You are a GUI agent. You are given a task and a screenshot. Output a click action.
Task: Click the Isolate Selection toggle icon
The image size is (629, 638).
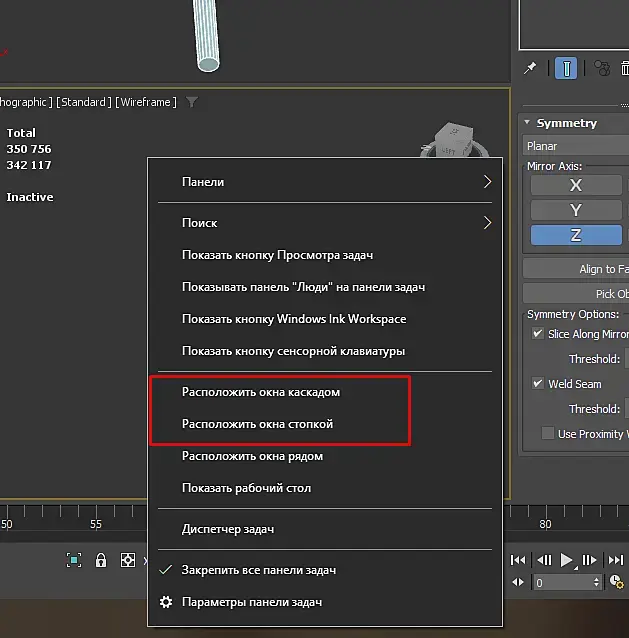click(x=74, y=560)
